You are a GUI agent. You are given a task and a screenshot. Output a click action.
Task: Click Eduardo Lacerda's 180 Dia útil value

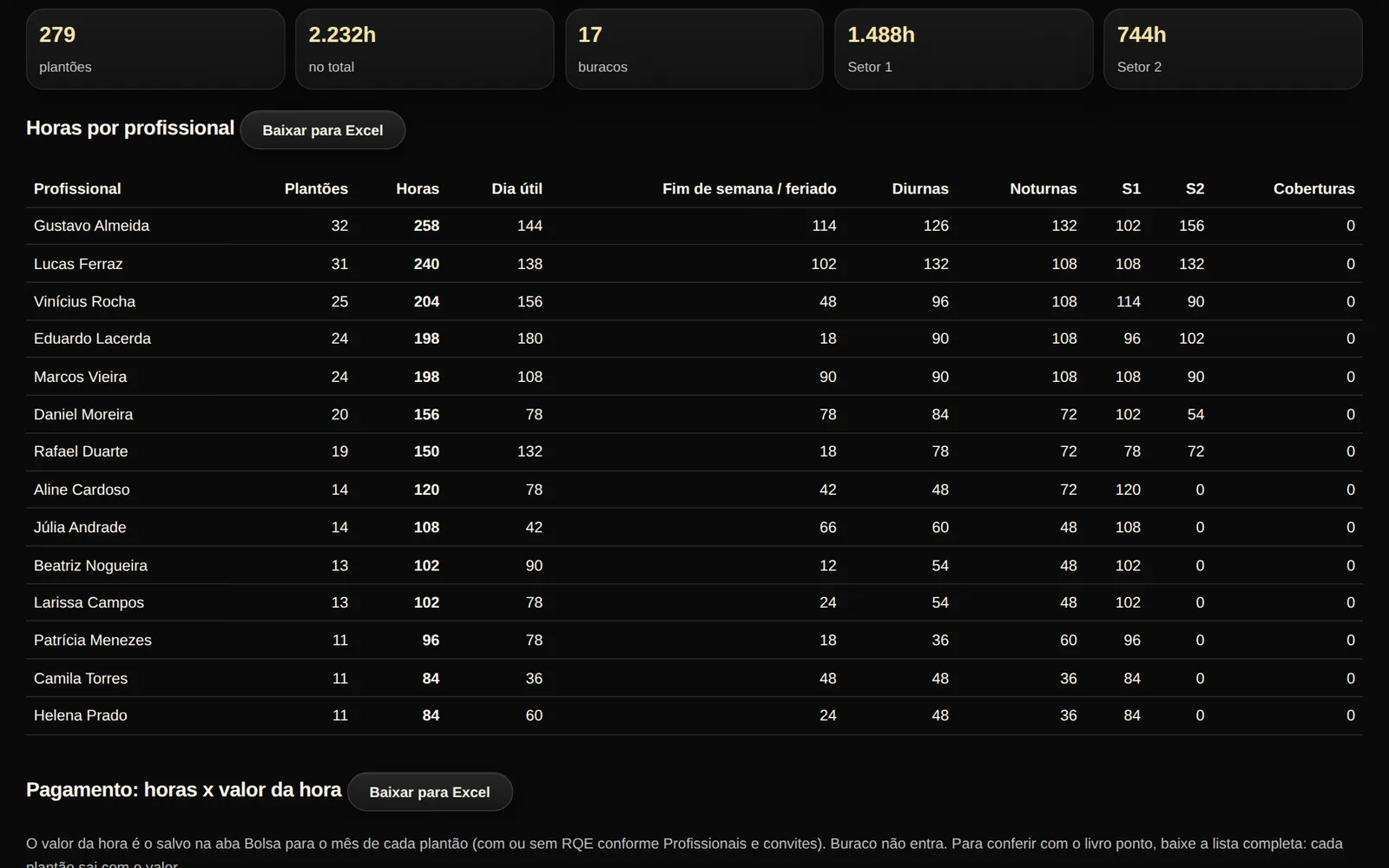(530, 339)
